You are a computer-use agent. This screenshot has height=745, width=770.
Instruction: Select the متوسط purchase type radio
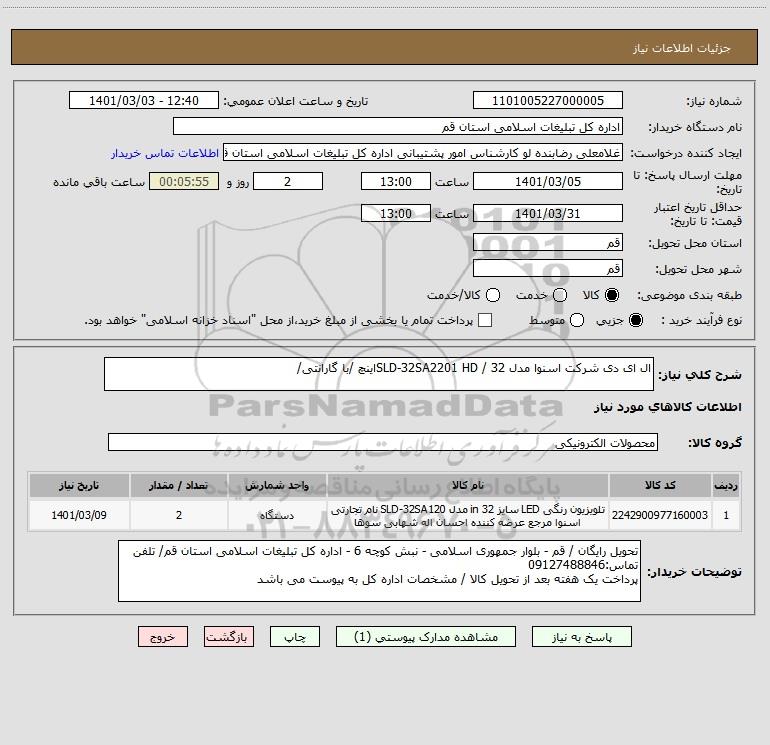point(577,321)
